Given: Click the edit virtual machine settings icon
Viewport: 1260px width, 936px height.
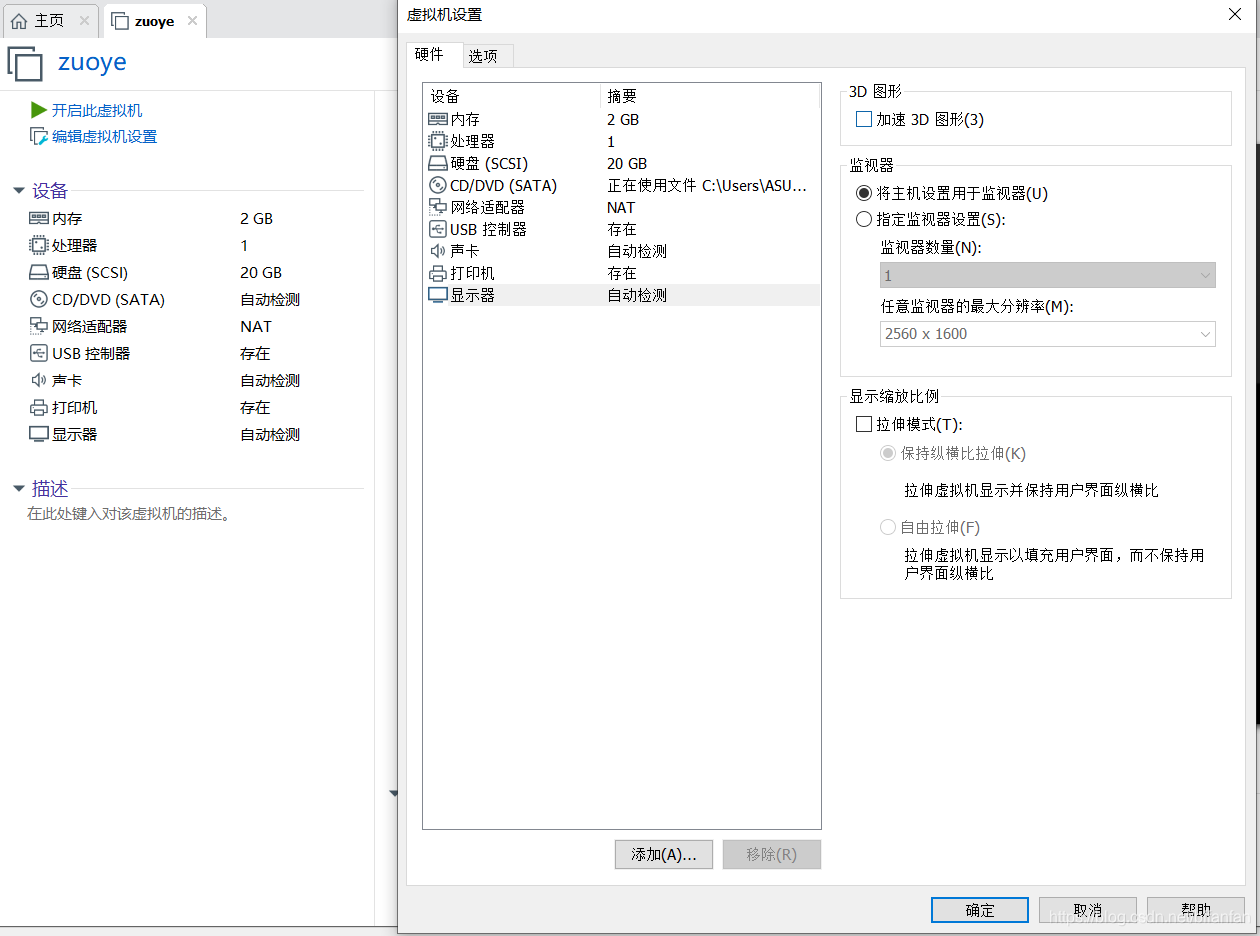Looking at the screenshot, I should (x=39, y=136).
